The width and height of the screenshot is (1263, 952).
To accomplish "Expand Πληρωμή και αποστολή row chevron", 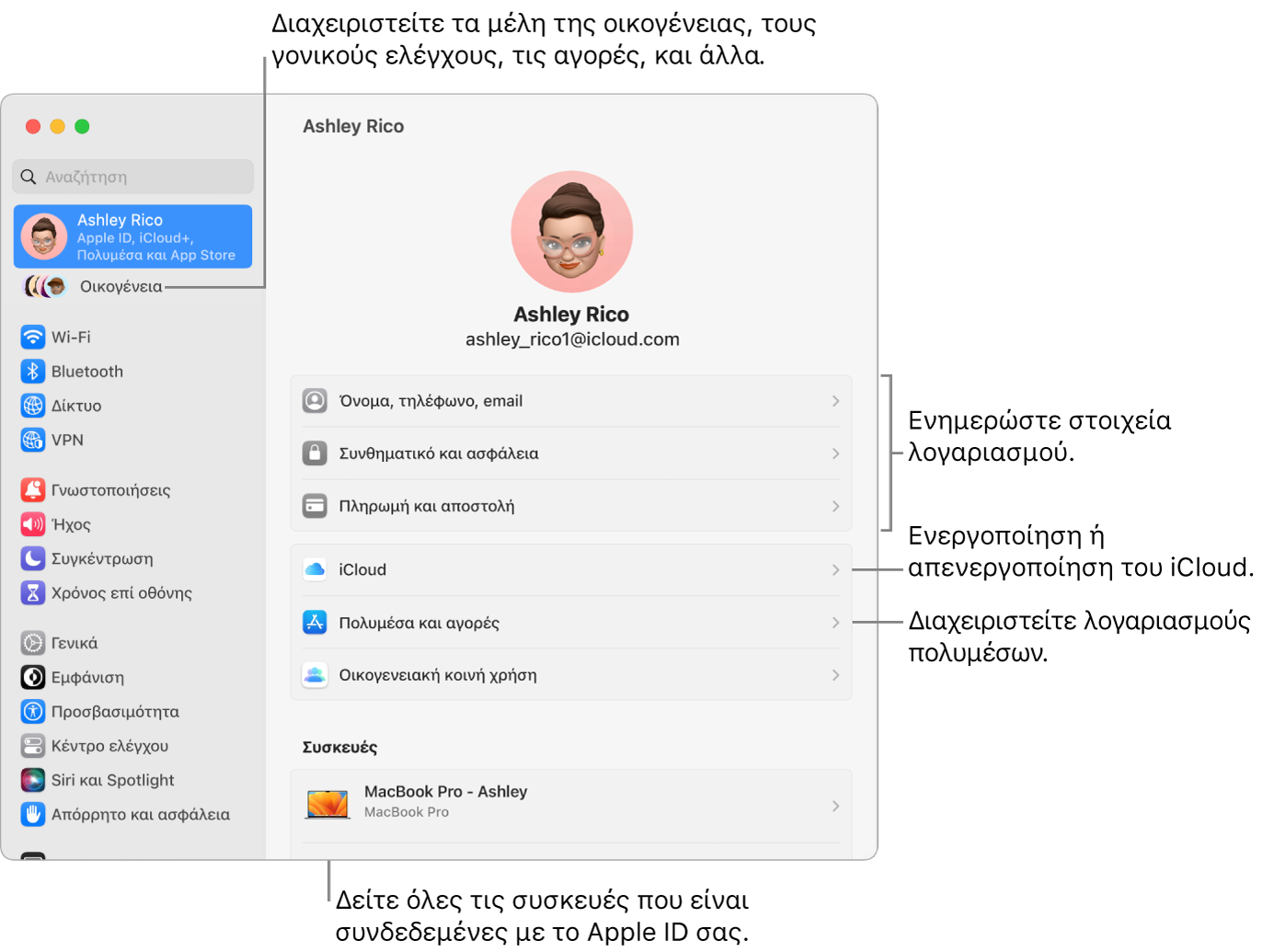I will [x=835, y=506].
